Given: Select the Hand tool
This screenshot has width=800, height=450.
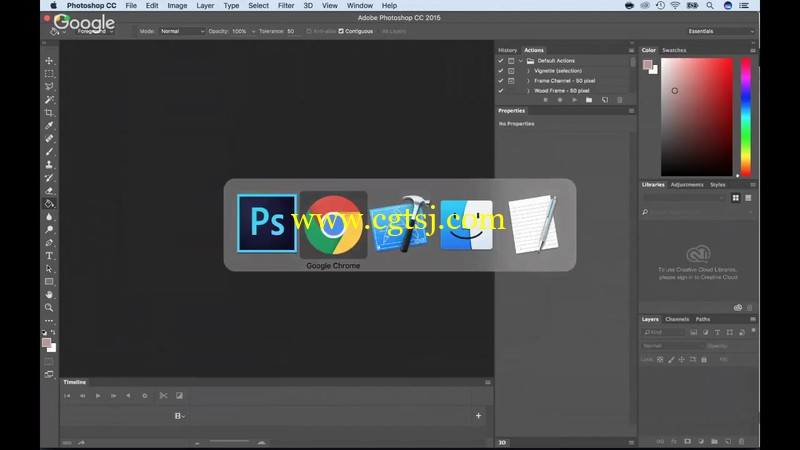Looking at the screenshot, I should tap(49, 295).
